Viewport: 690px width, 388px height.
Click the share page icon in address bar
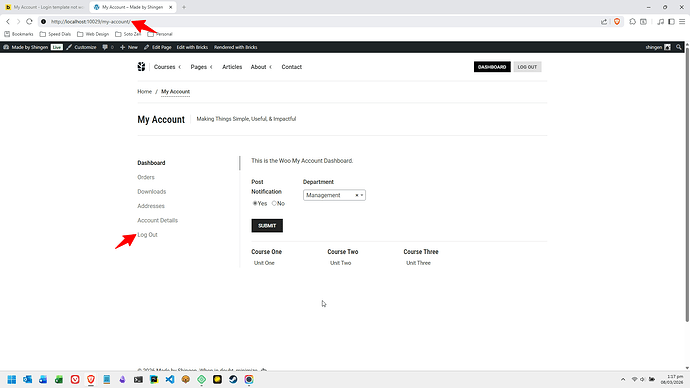(604, 22)
